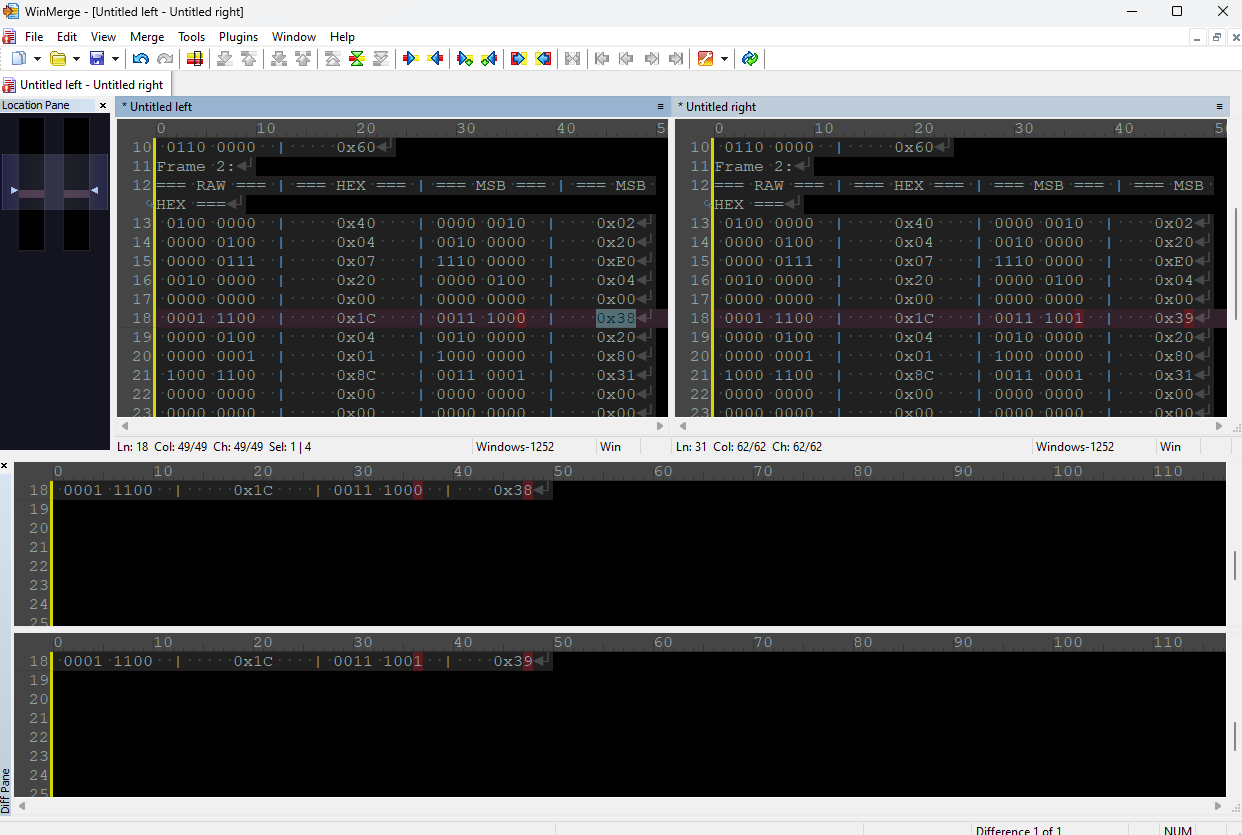Screen dimensions: 1242x835
Task: Click 'Windows-1252' in the left status bar
Action: coord(515,446)
